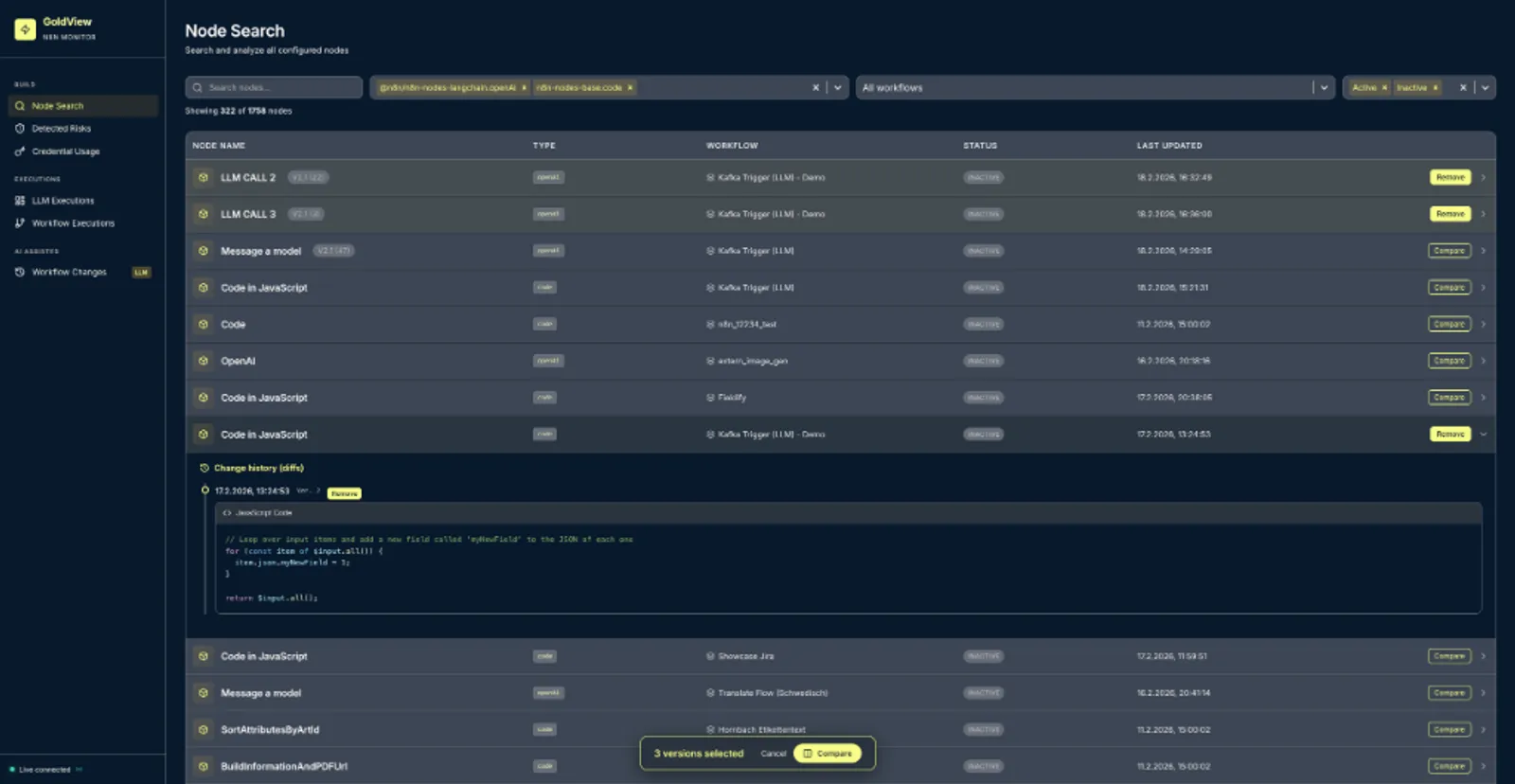Click the node icon beside SortAttributesByArtId
Screen dimensions: 1515x784
[x=203, y=730]
